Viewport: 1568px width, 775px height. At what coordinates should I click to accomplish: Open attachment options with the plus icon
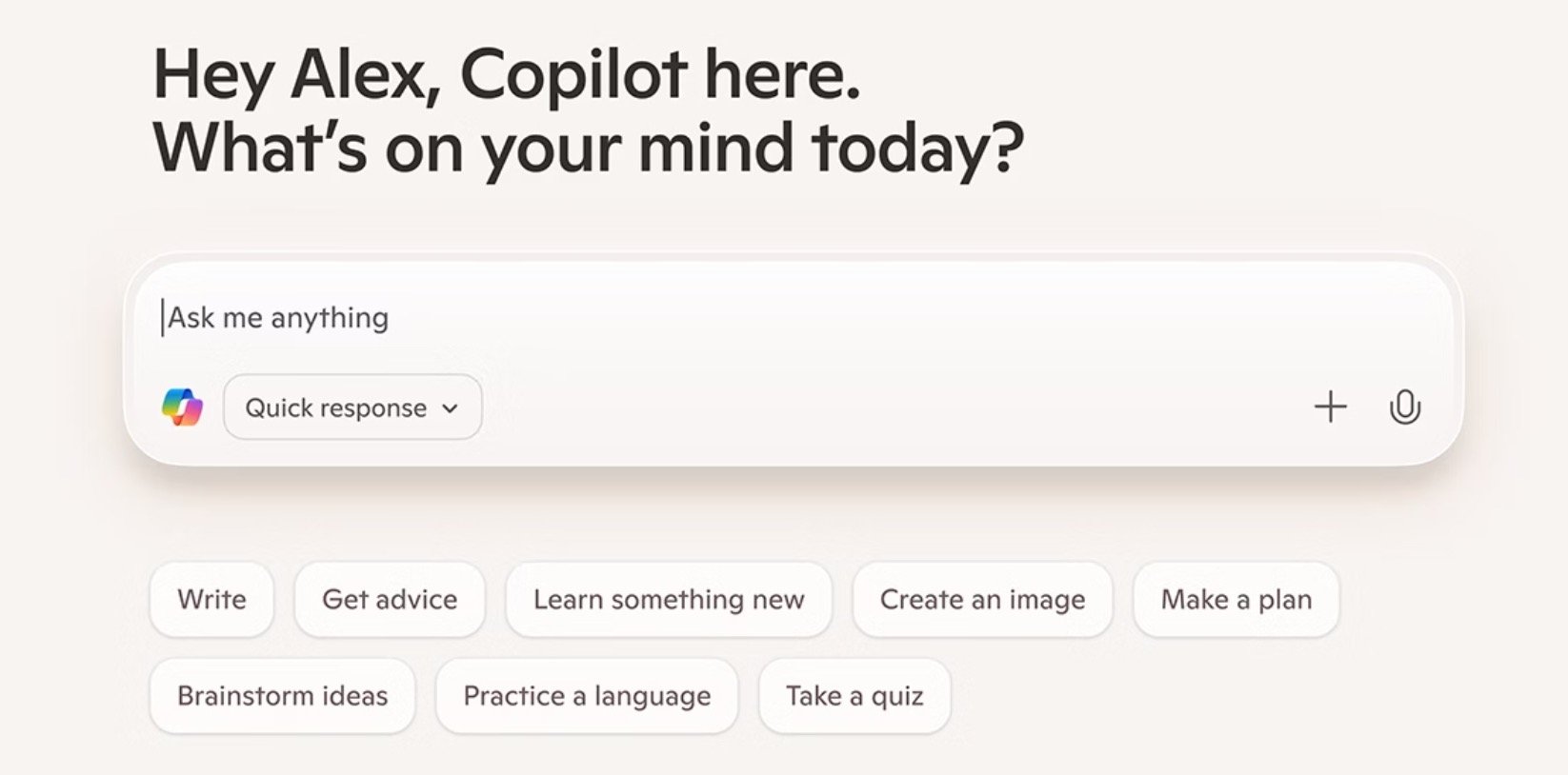tap(1330, 407)
